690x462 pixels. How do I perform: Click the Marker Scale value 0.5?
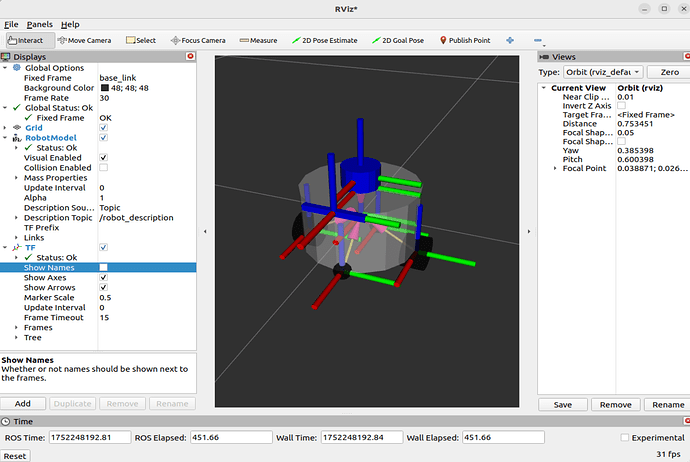[105, 297]
